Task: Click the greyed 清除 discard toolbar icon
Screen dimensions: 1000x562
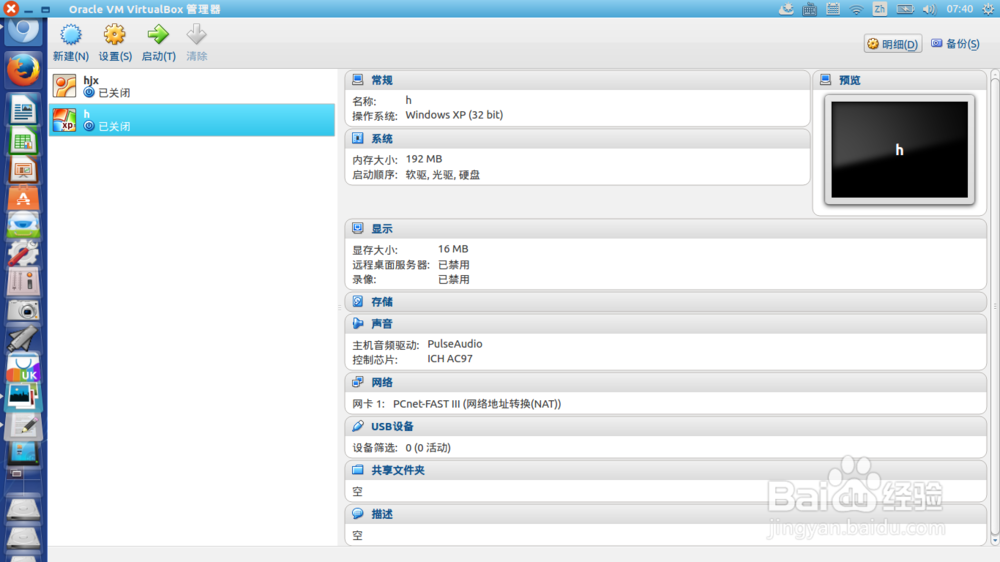Action: (x=196, y=43)
